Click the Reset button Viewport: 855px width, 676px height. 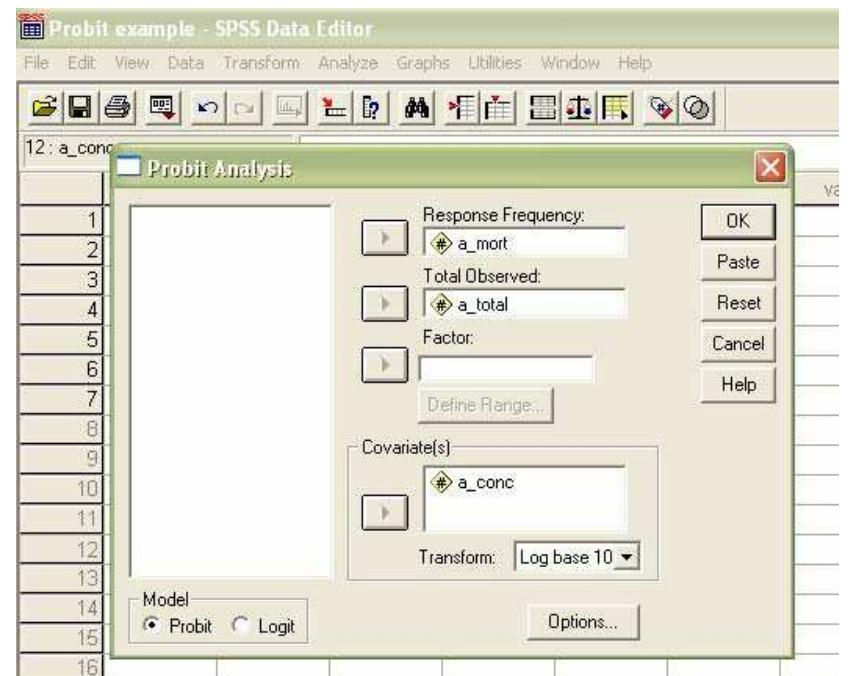click(738, 303)
